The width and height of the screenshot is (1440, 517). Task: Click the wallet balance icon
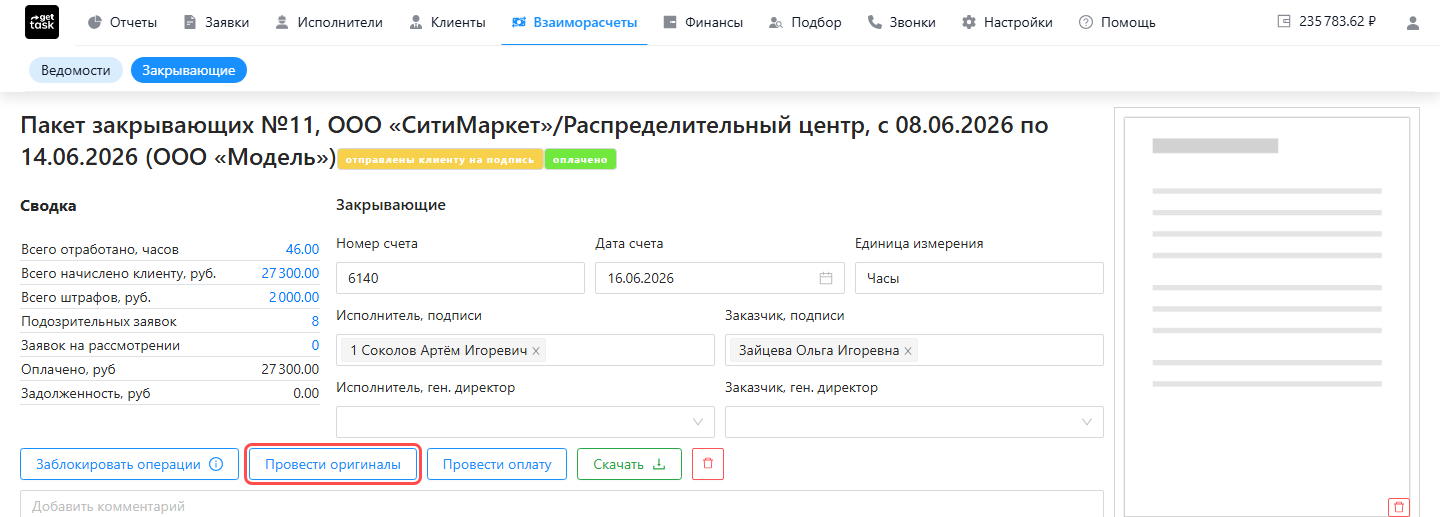1284,22
